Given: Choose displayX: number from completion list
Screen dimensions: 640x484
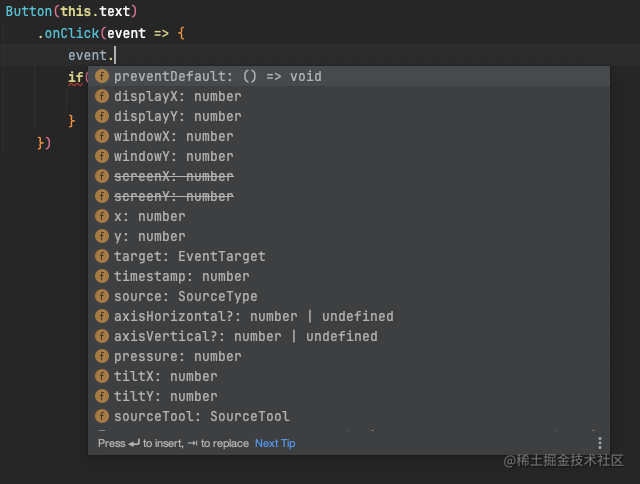Looking at the screenshot, I should (x=349, y=96).
